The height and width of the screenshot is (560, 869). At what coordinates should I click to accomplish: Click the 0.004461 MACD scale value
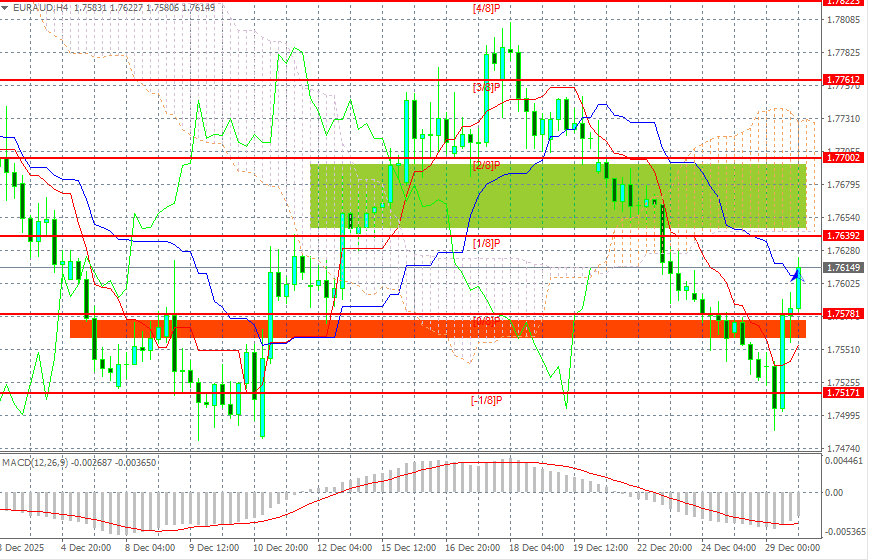point(844,460)
